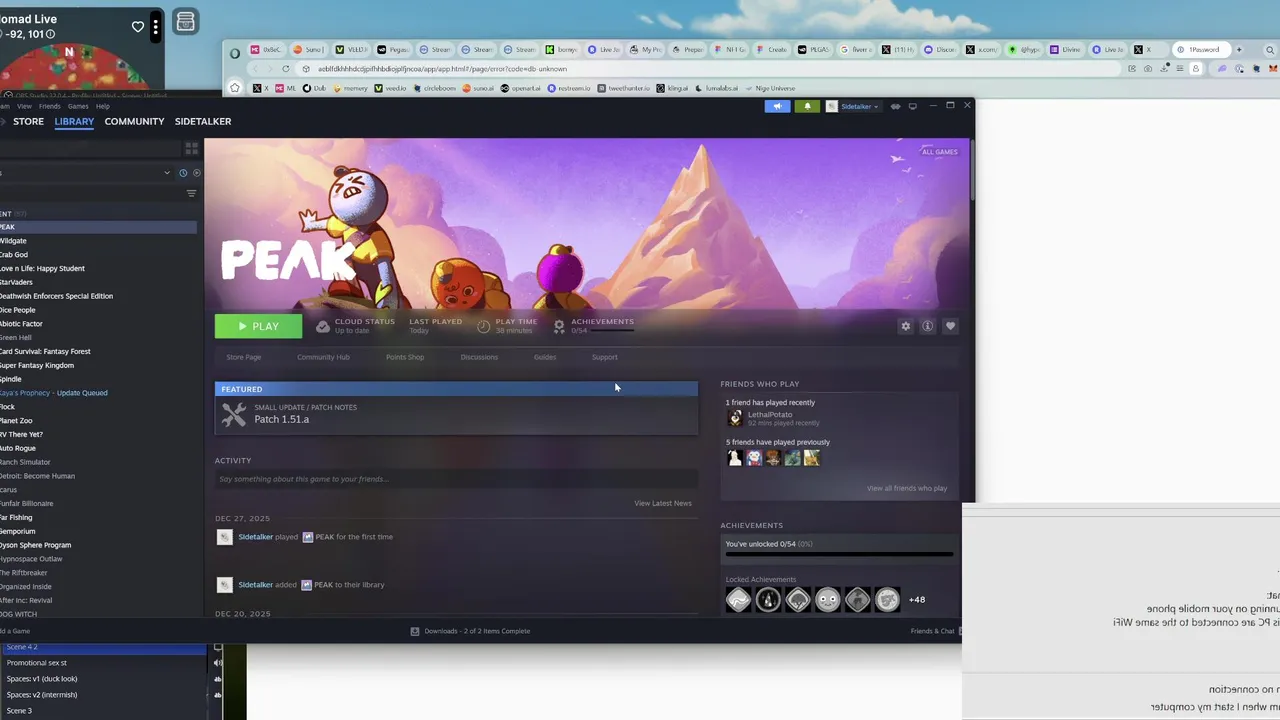
Task: Toggle sort by recent activity clock icon
Action: pyautogui.click(x=183, y=173)
